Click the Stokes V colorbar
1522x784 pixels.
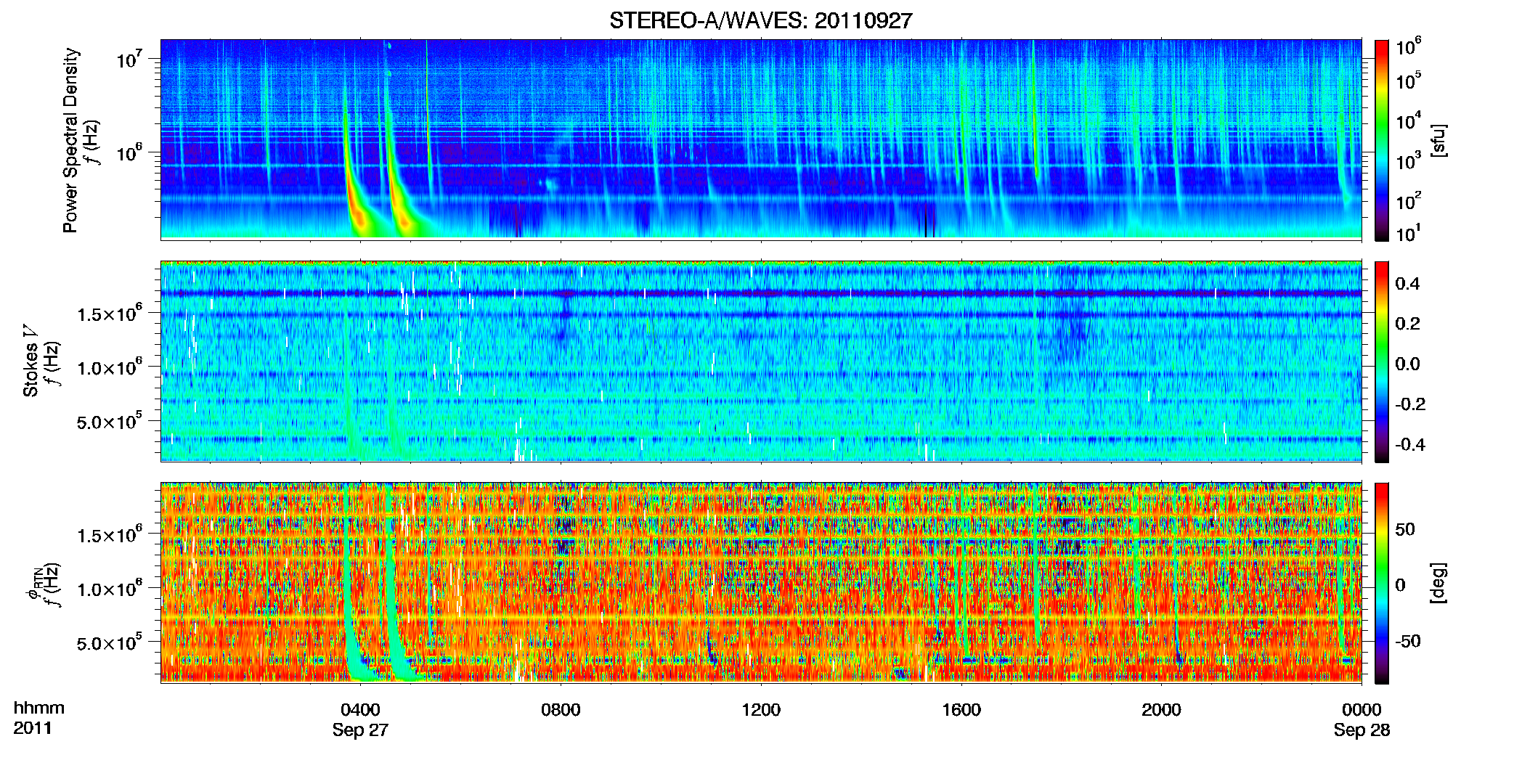pos(1382,362)
